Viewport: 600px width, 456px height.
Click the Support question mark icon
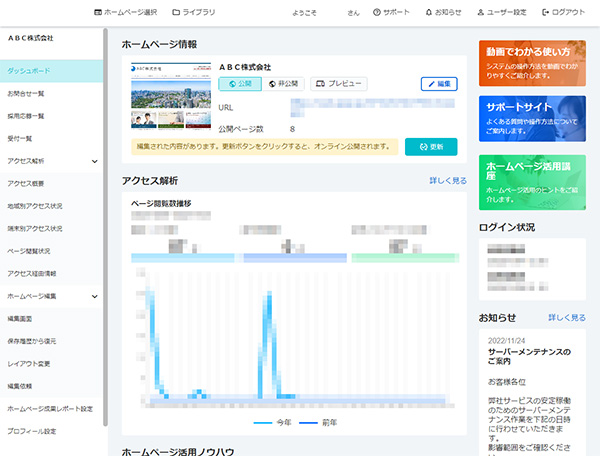(x=377, y=12)
